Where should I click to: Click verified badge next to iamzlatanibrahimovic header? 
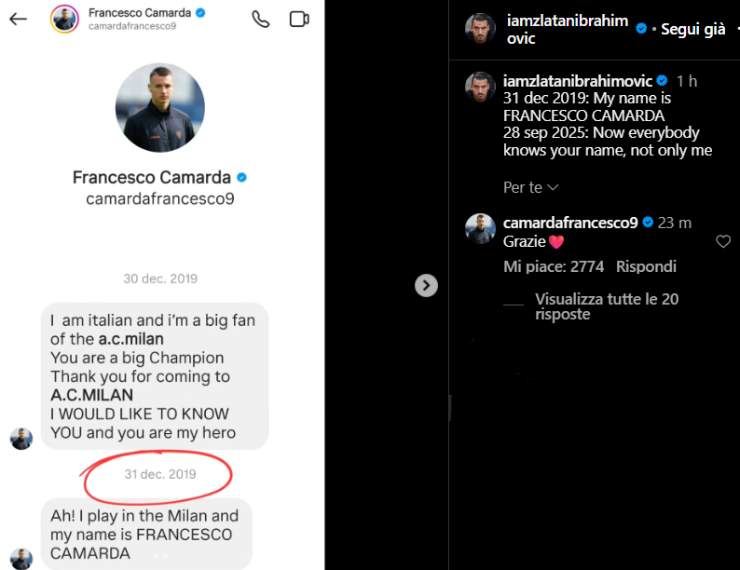pyautogui.click(x=642, y=29)
